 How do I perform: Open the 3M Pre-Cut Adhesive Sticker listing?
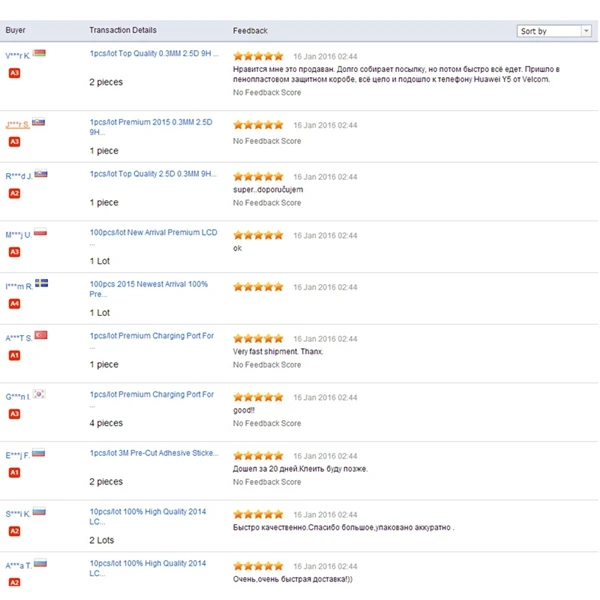[151, 454]
